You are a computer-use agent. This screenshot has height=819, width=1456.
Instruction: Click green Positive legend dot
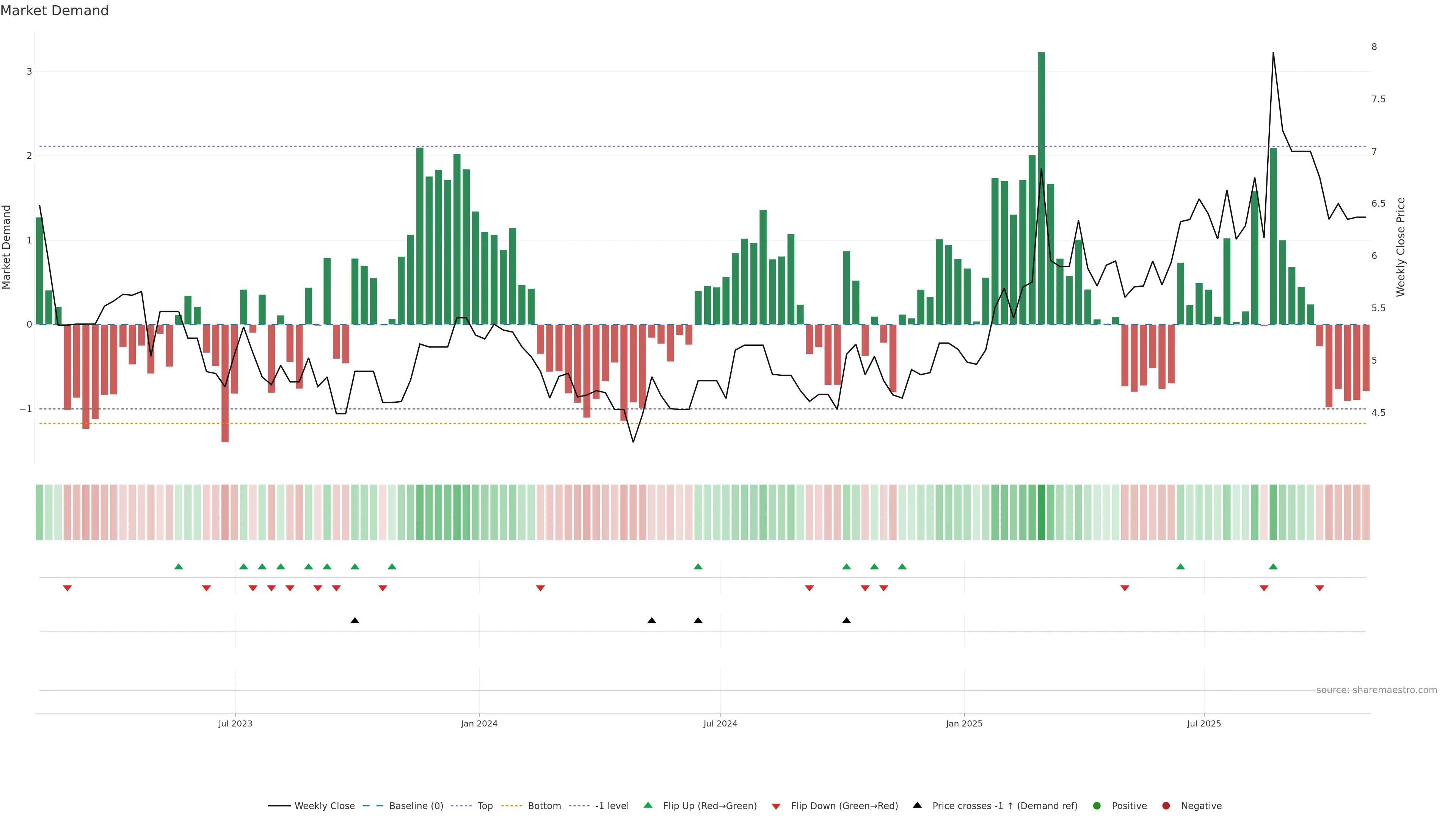[x=1097, y=806]
